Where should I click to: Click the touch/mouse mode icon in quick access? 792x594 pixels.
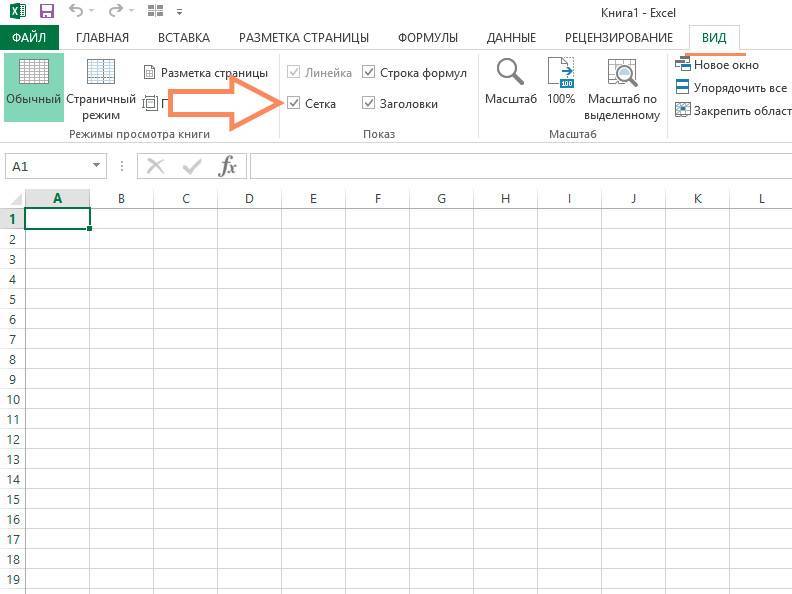point(155,11)
